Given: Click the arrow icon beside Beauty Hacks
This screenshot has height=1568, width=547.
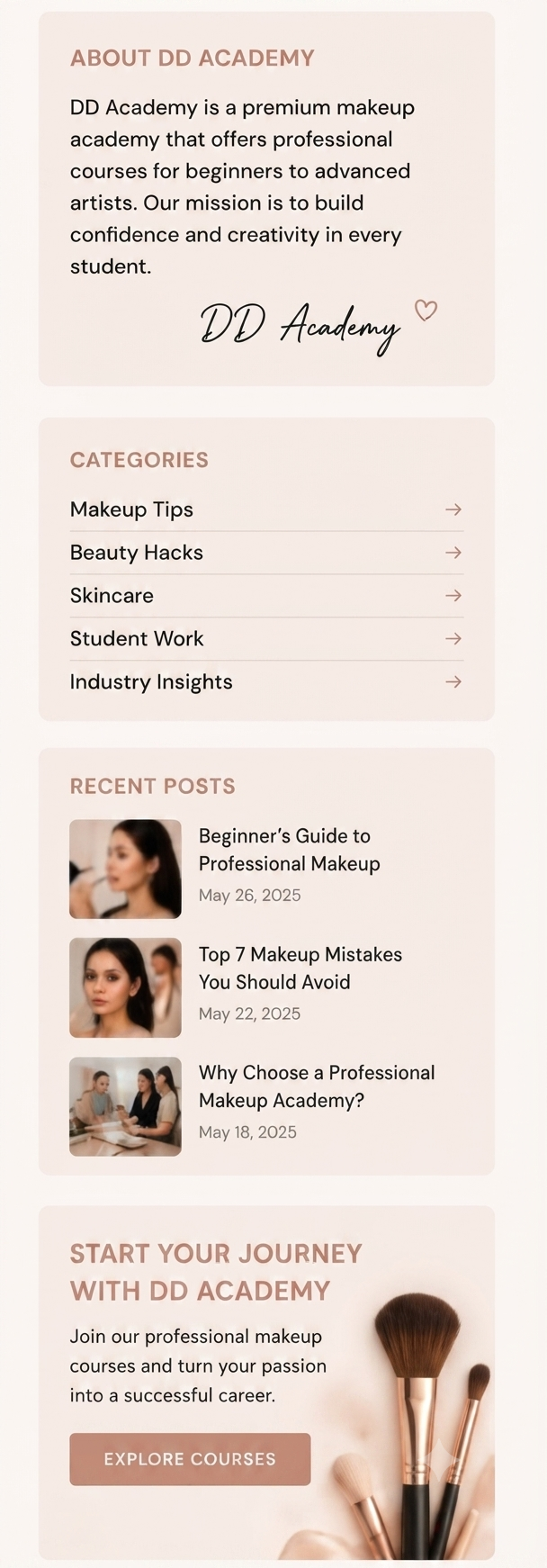Looking at the screenshot, I should [x=453, y=553].
